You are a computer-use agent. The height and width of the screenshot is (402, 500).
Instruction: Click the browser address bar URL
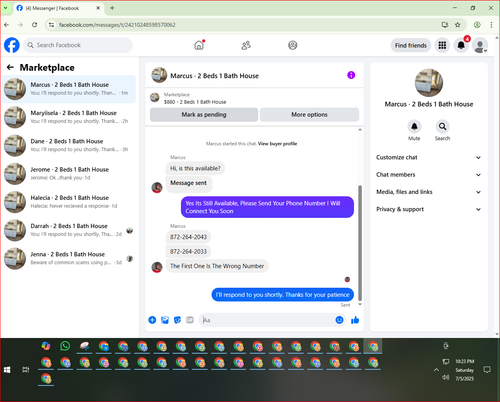click(x=117, y=25)
